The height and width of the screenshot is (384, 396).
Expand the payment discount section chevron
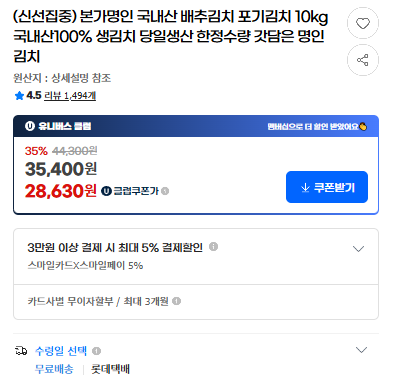click(358, 249)
